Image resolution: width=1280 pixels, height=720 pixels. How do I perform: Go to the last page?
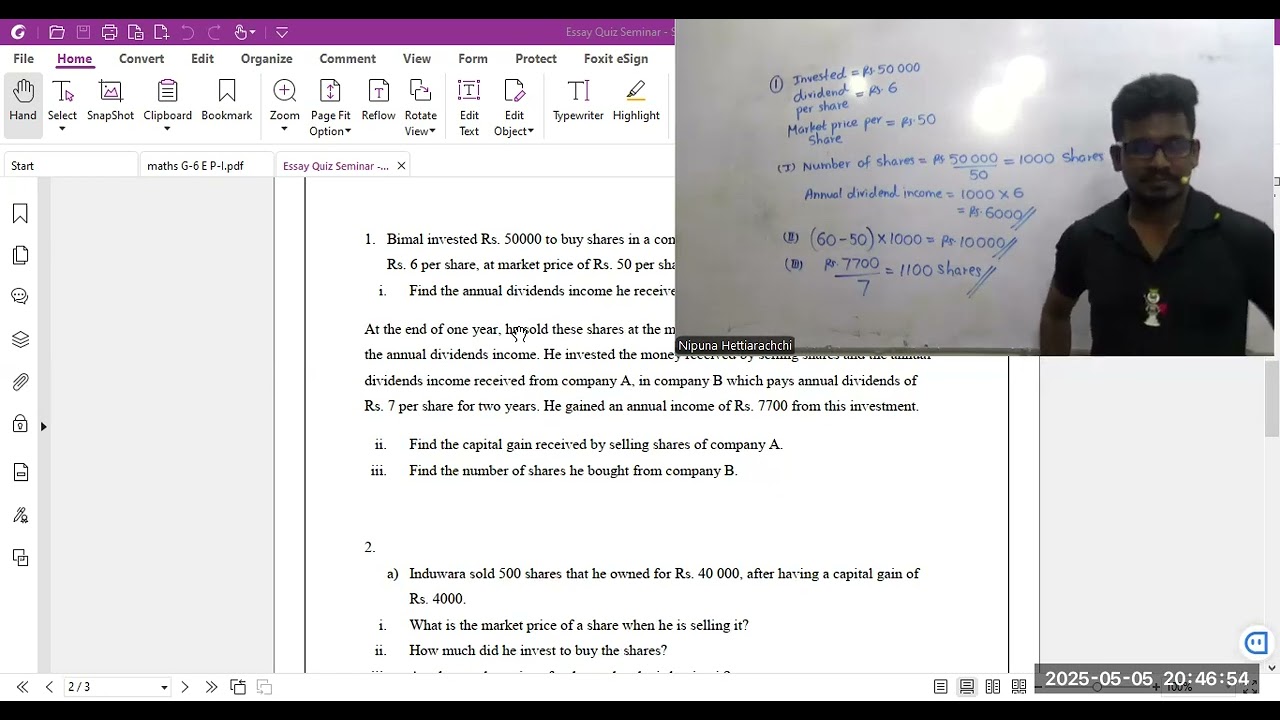click(211, 687)
